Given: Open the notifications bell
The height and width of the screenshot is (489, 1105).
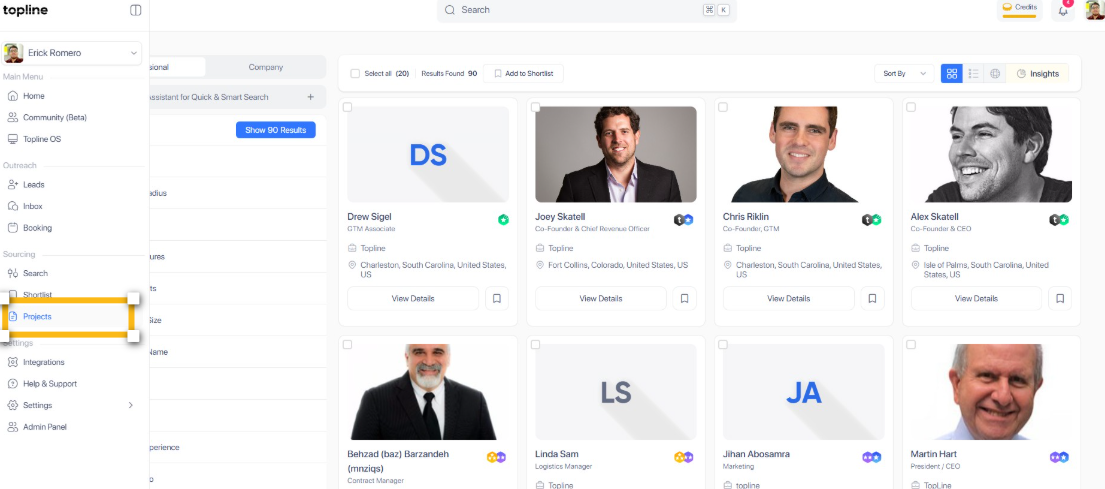Looking at the screenshot, I should pyautogui.click(x=1063, y=11).
